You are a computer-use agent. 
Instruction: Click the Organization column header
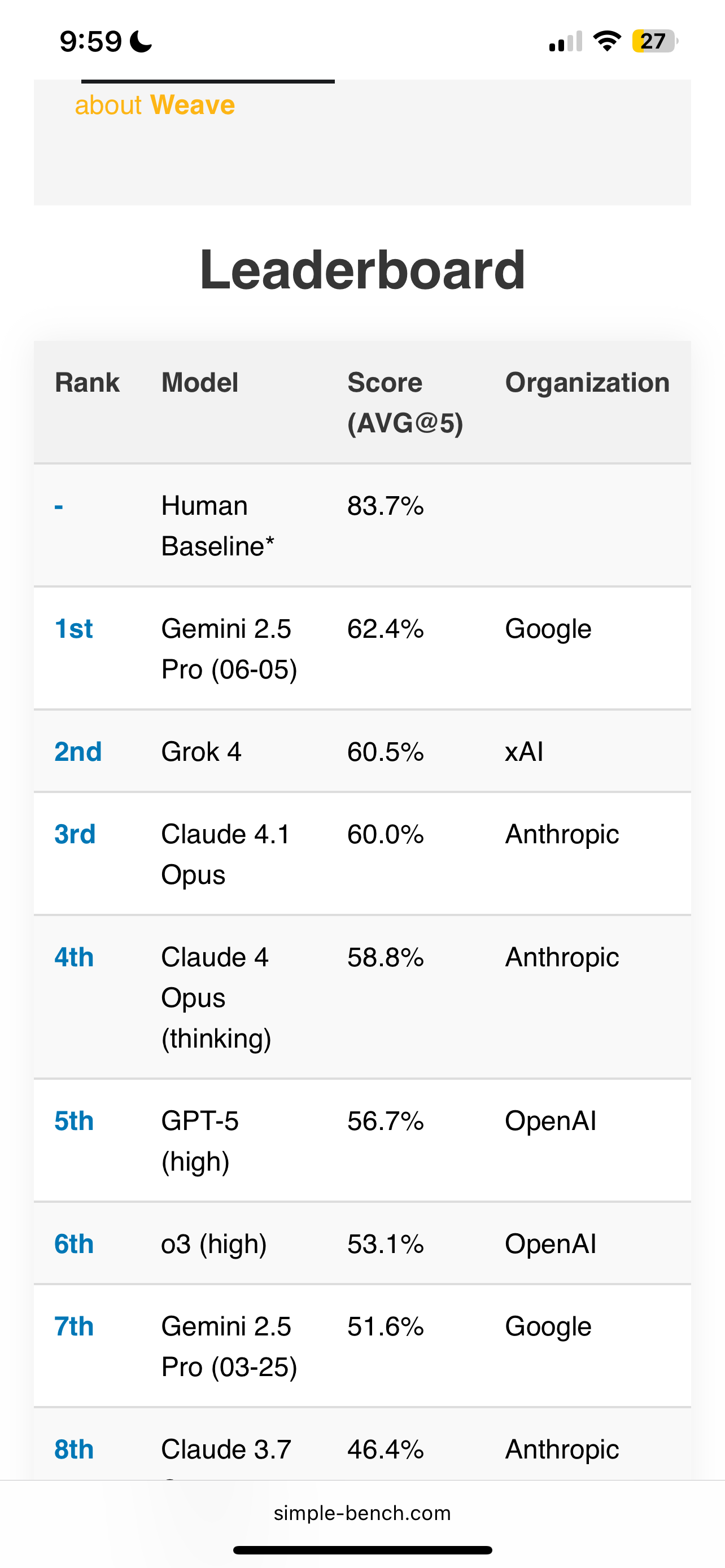point(587,382)
